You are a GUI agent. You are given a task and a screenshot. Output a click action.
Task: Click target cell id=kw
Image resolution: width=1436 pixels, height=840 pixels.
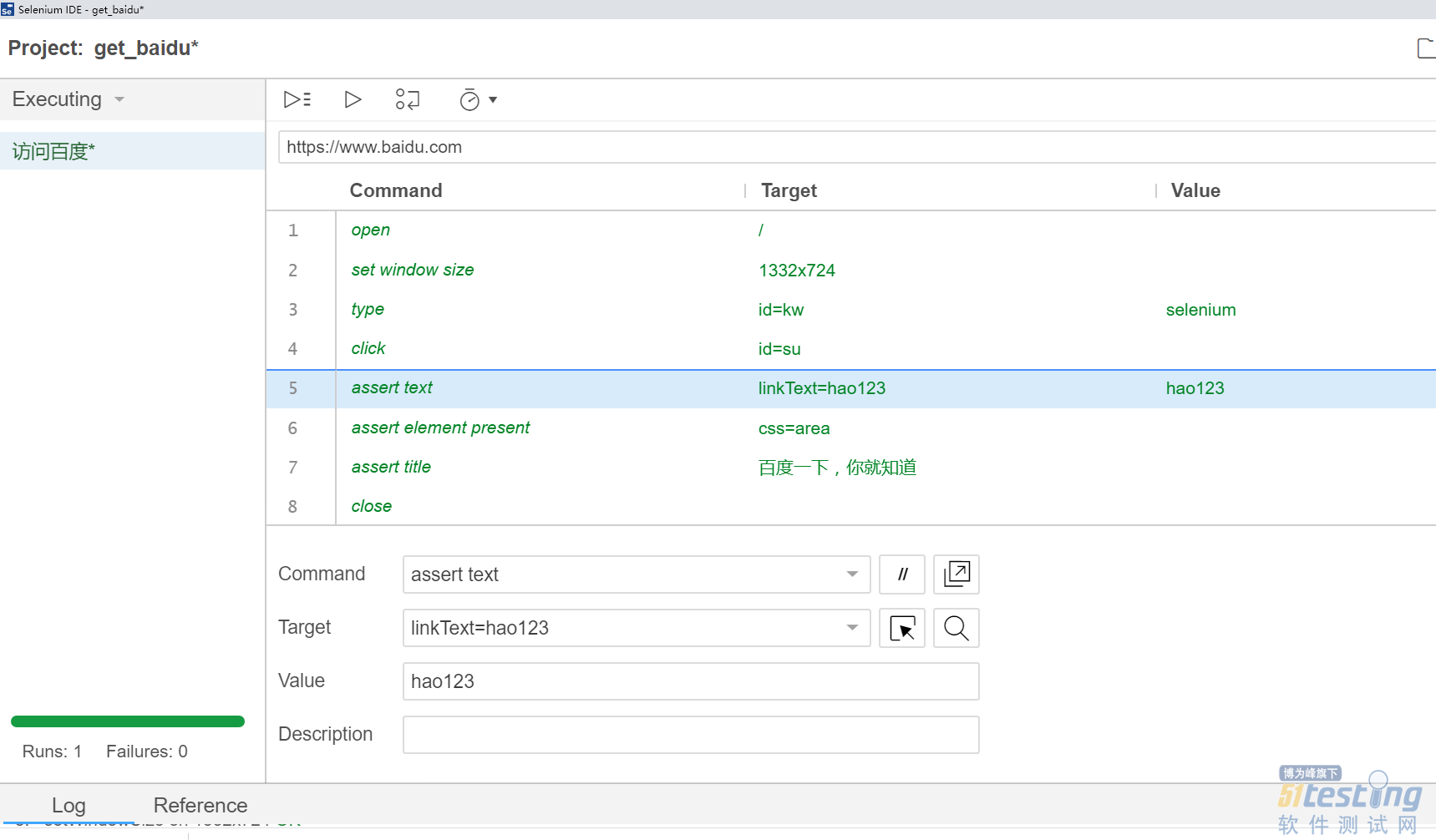coord(781,310)
